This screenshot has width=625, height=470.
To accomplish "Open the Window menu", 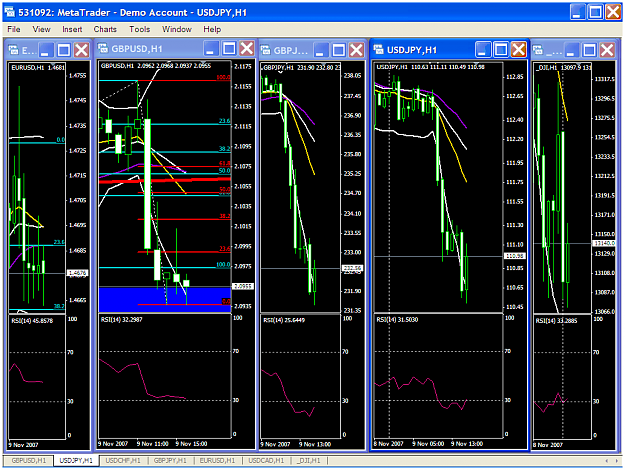I will 177,29.
